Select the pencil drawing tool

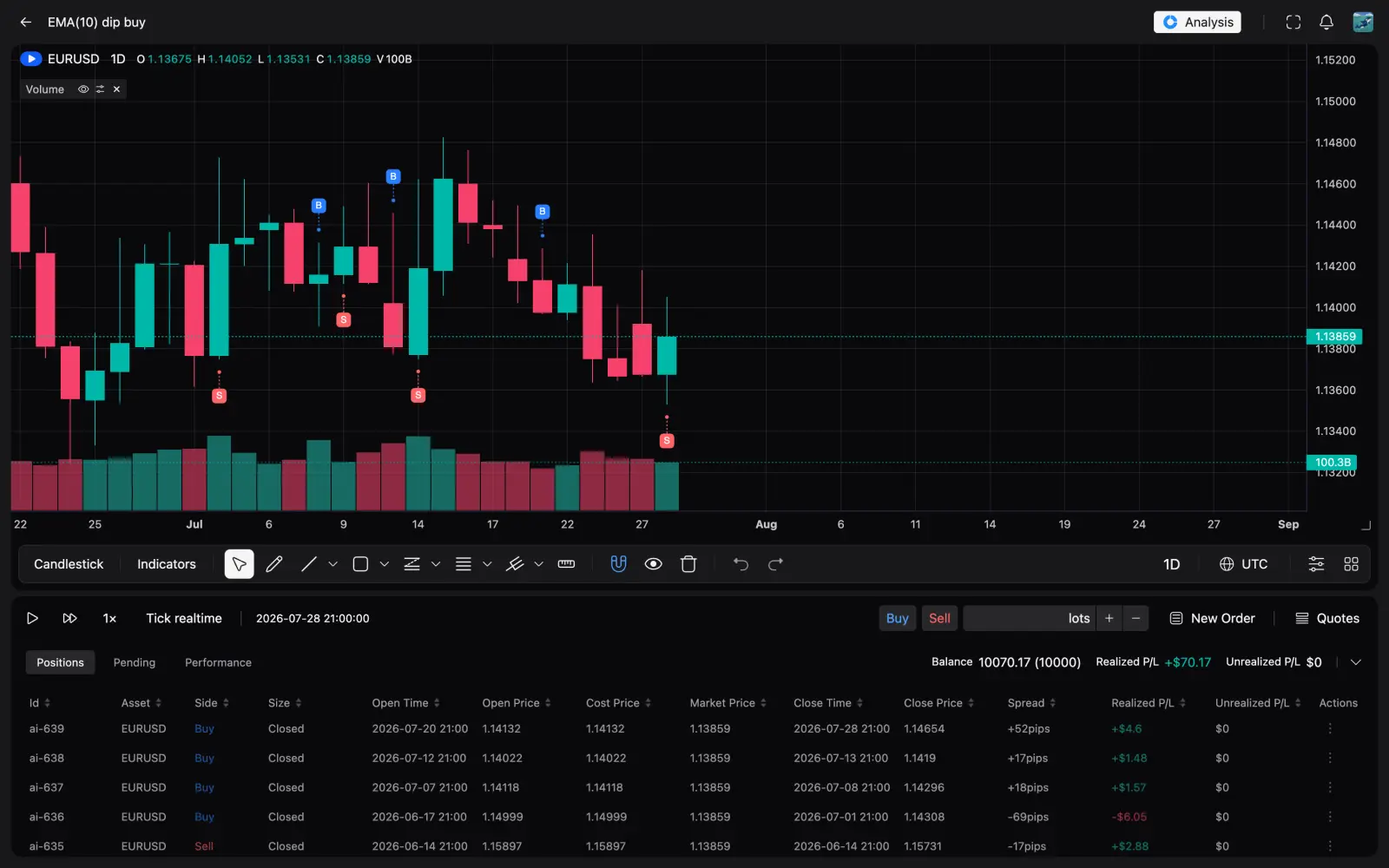point(274,564)
